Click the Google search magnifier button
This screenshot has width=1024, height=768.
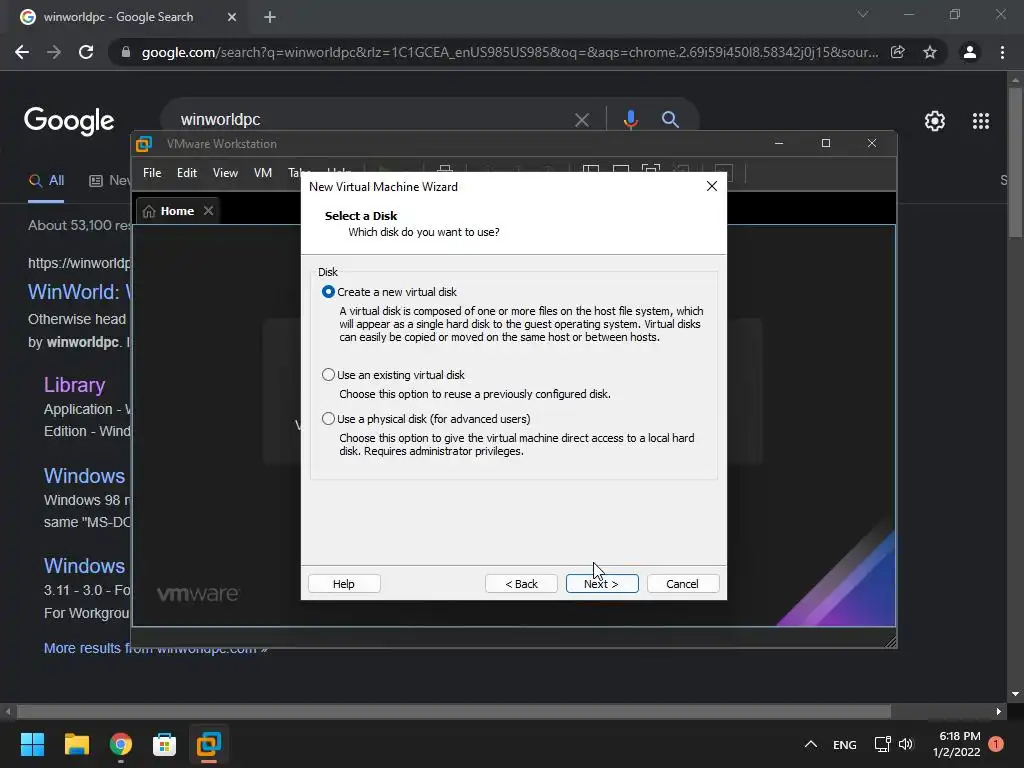(670, 120)
